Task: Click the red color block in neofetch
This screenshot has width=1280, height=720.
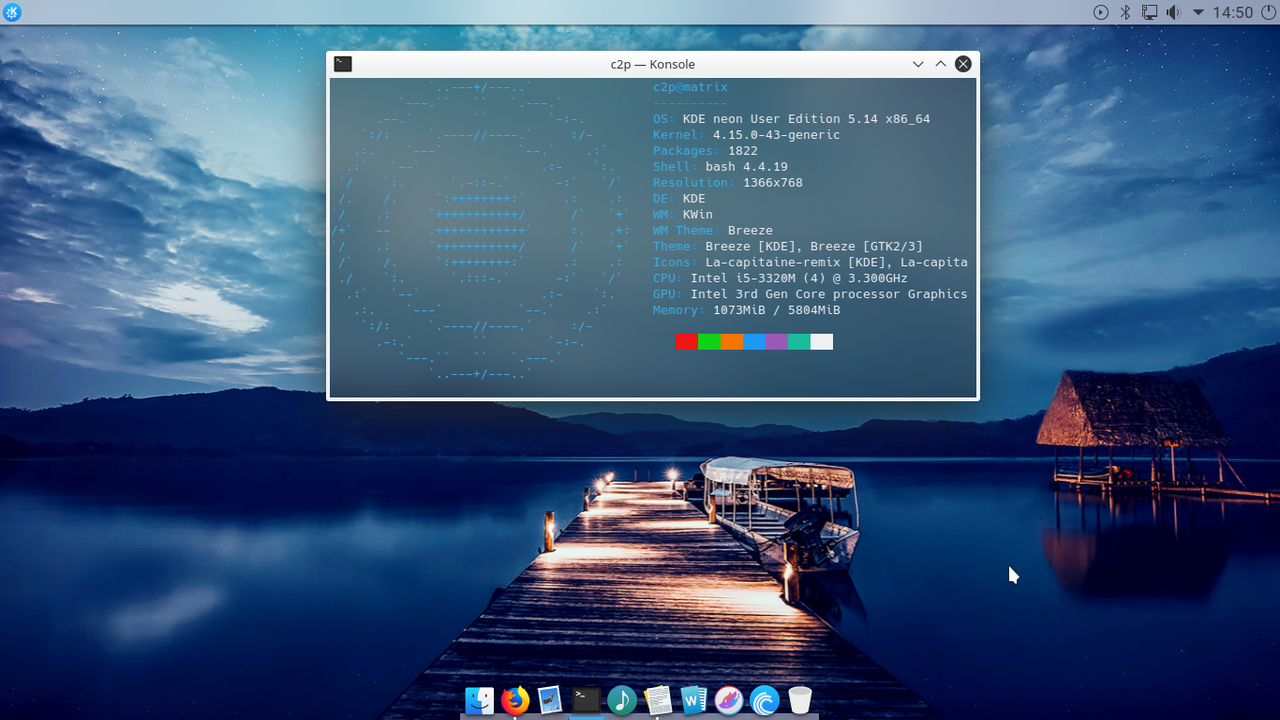Action: 686,342
